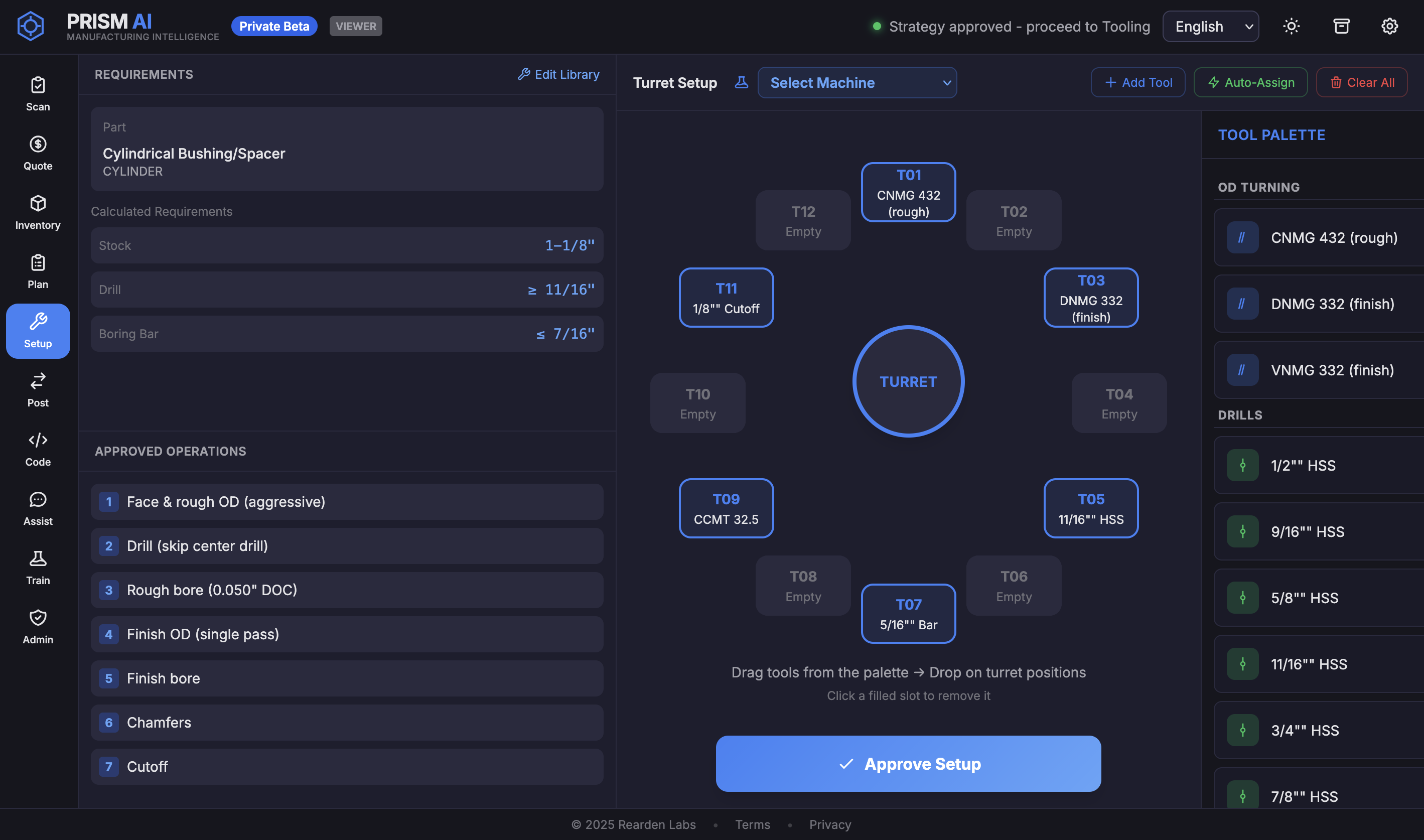The width and height of the screenshot is (1424, 840).
Task: Click filled turret slot T11 Cutoff
Action: [x=726, y=298]
